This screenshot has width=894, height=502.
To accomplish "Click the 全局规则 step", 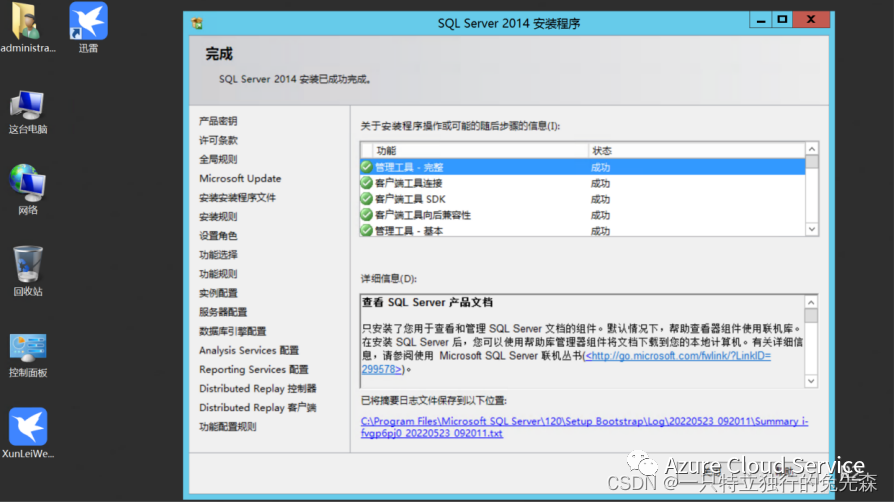I will coord(218,159).
